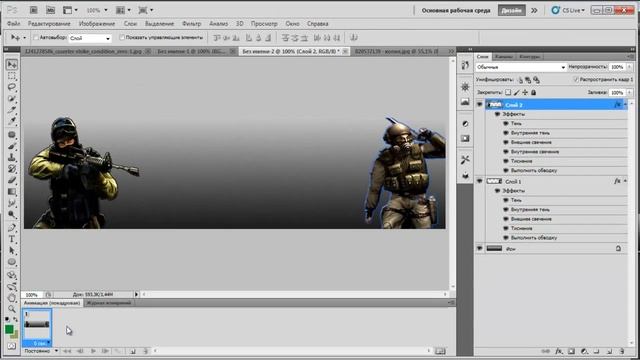Play the animation
Screen dimensions: 640x360
[x=93, y=351]
